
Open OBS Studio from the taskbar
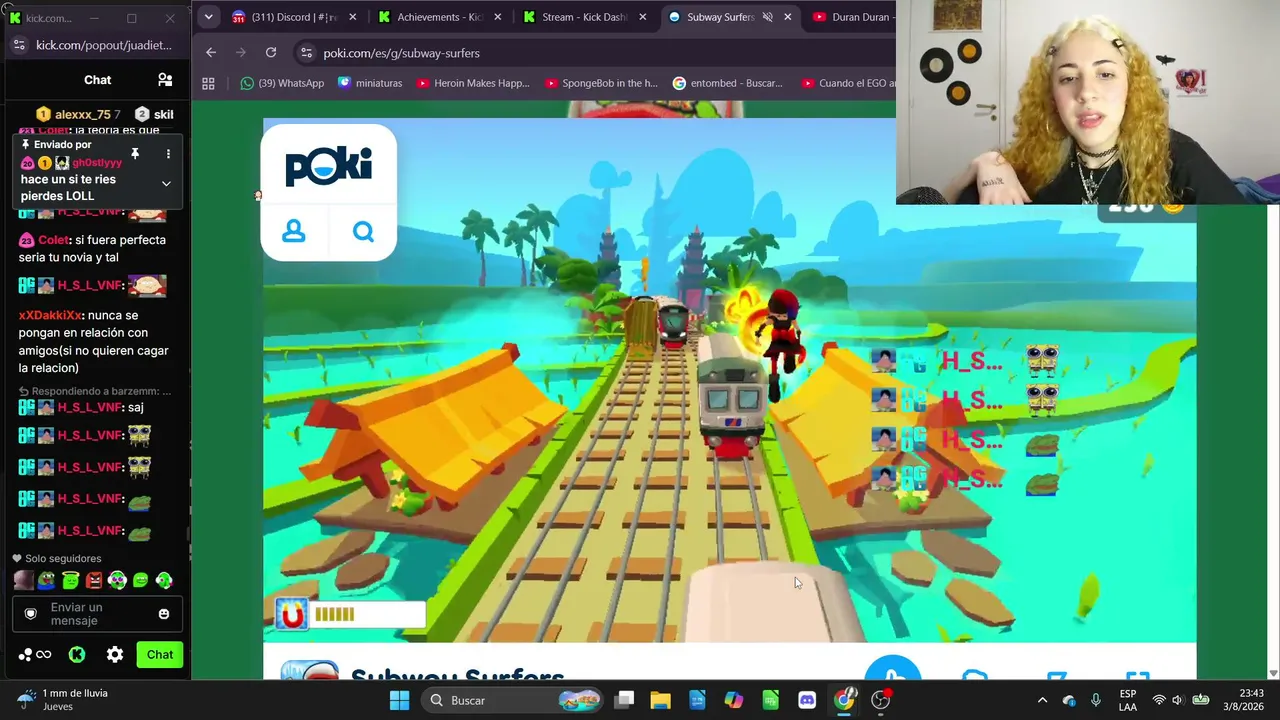[x=881, y=700]
